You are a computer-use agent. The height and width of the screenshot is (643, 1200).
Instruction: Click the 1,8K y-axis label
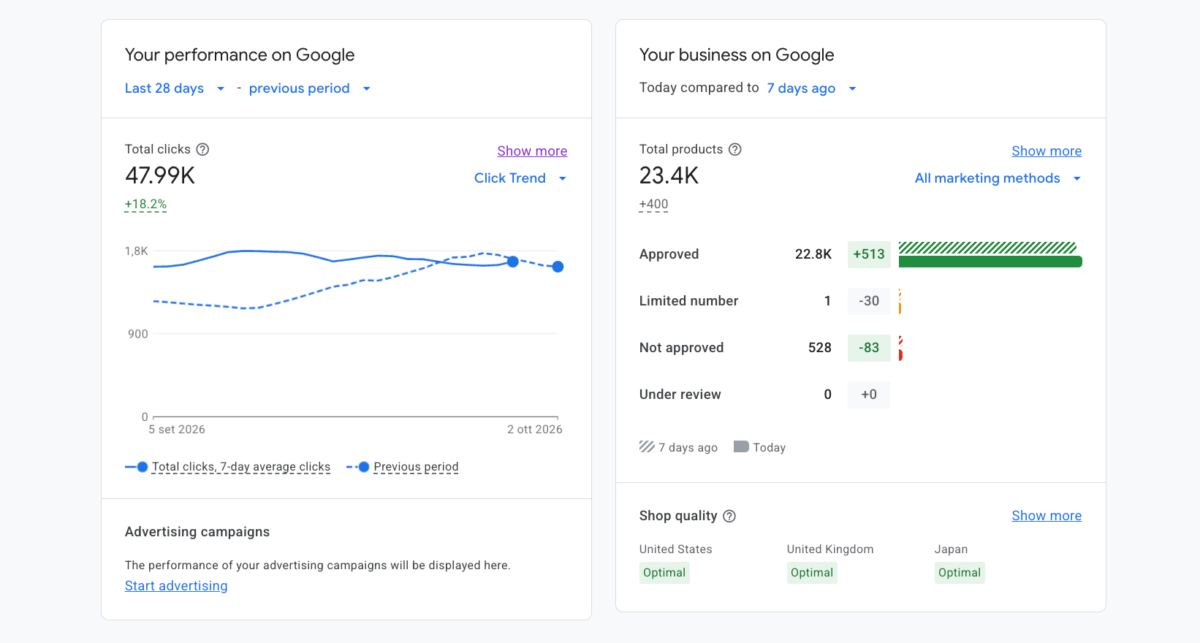pos(136,251)
